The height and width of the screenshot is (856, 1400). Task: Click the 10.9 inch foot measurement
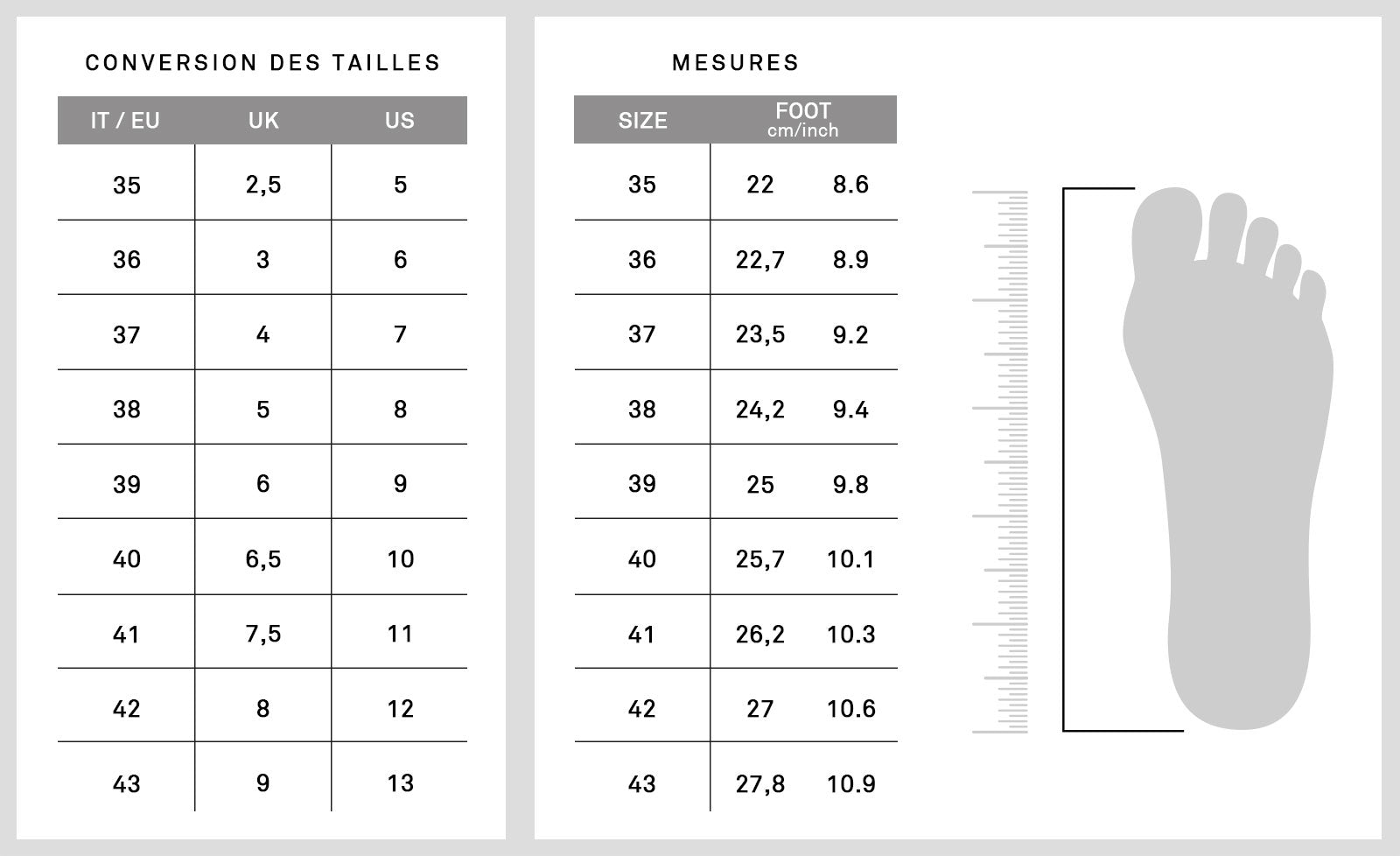click(x=850, y=783)
